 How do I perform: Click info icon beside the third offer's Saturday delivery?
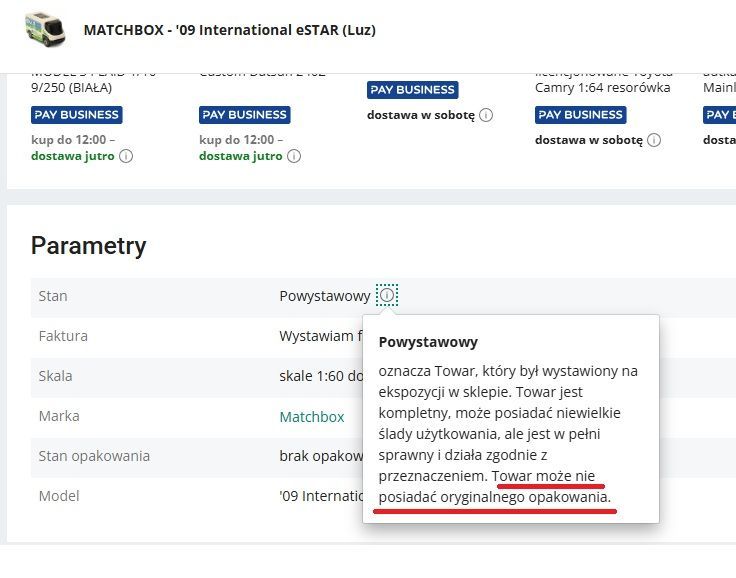(x=486, y=115)
